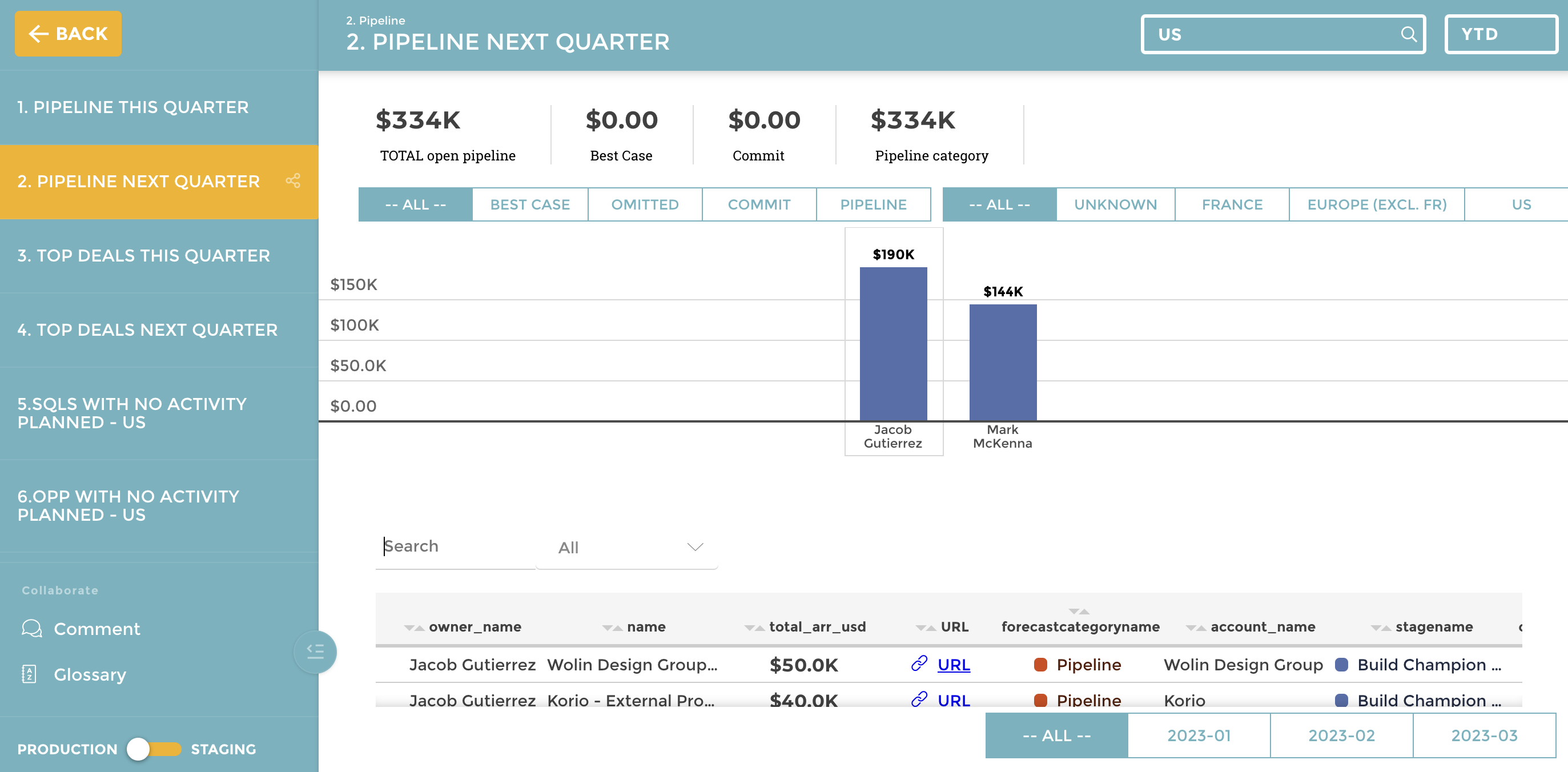
Task: Click the Comment speech bubble icon
Action: click(x=31, y=628)
